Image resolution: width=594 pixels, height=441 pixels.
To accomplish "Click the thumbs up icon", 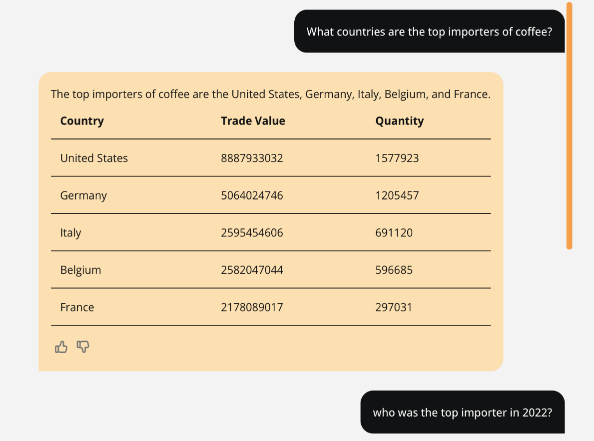I will [x=61, y=347].
